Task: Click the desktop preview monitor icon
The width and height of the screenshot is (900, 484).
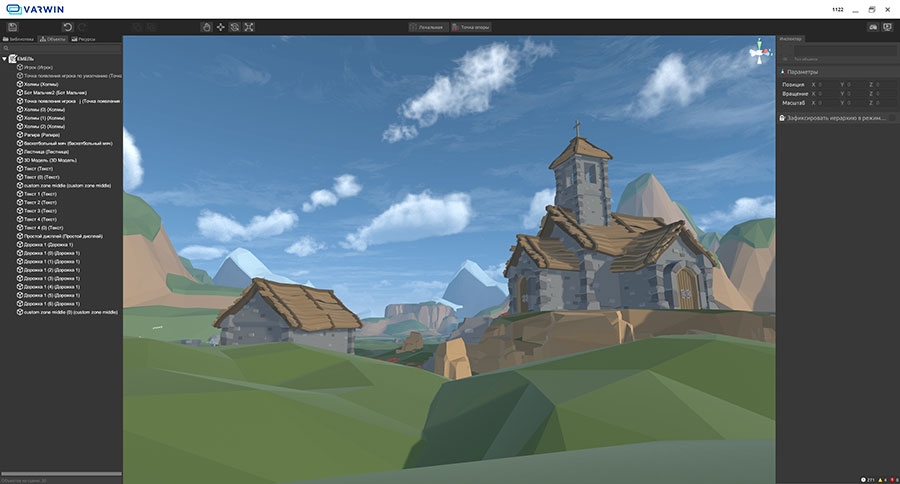Action: pyautogui.click(x=887, y=27)
